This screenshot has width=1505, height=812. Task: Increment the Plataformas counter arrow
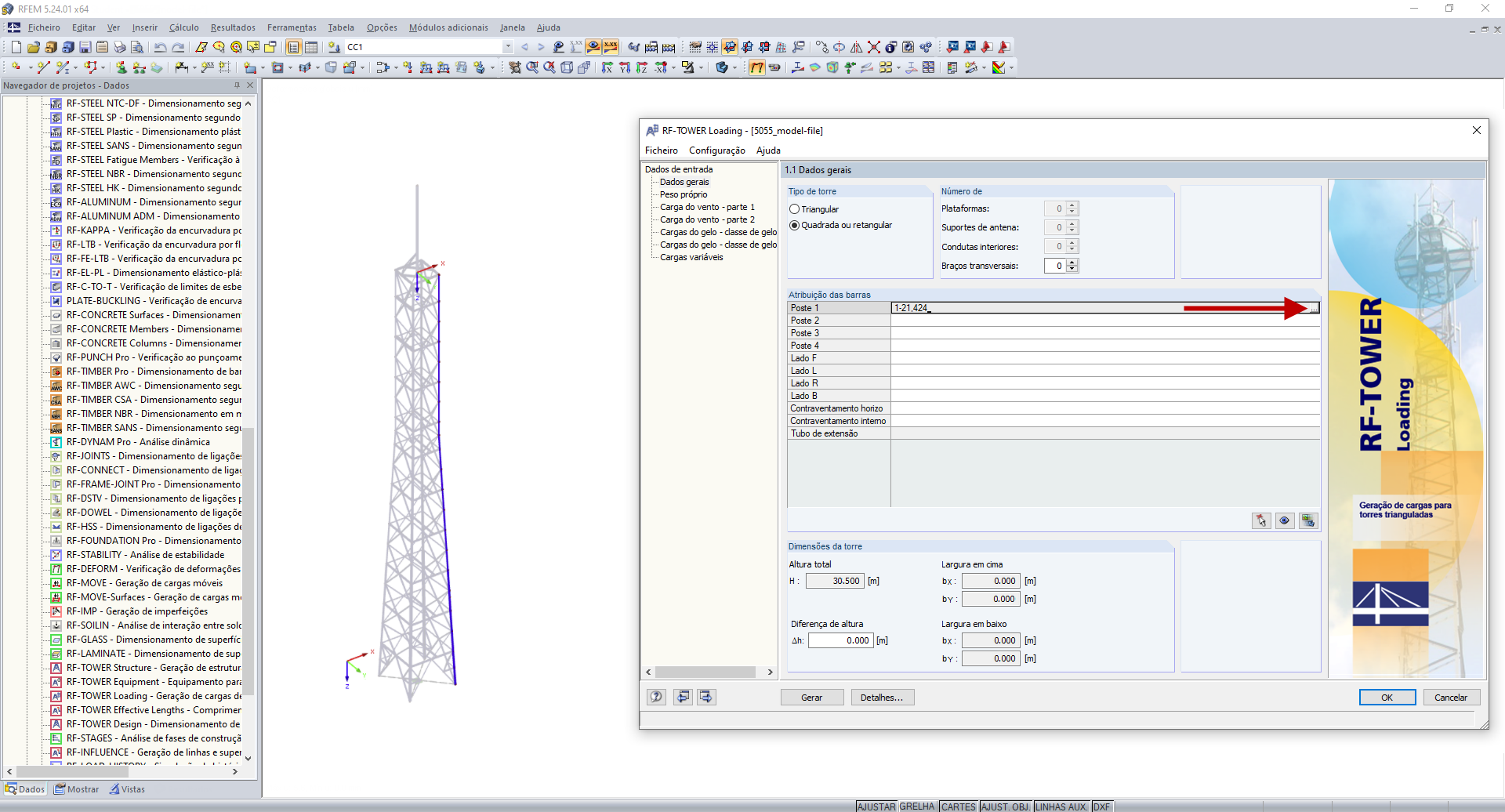point(1073,205)
